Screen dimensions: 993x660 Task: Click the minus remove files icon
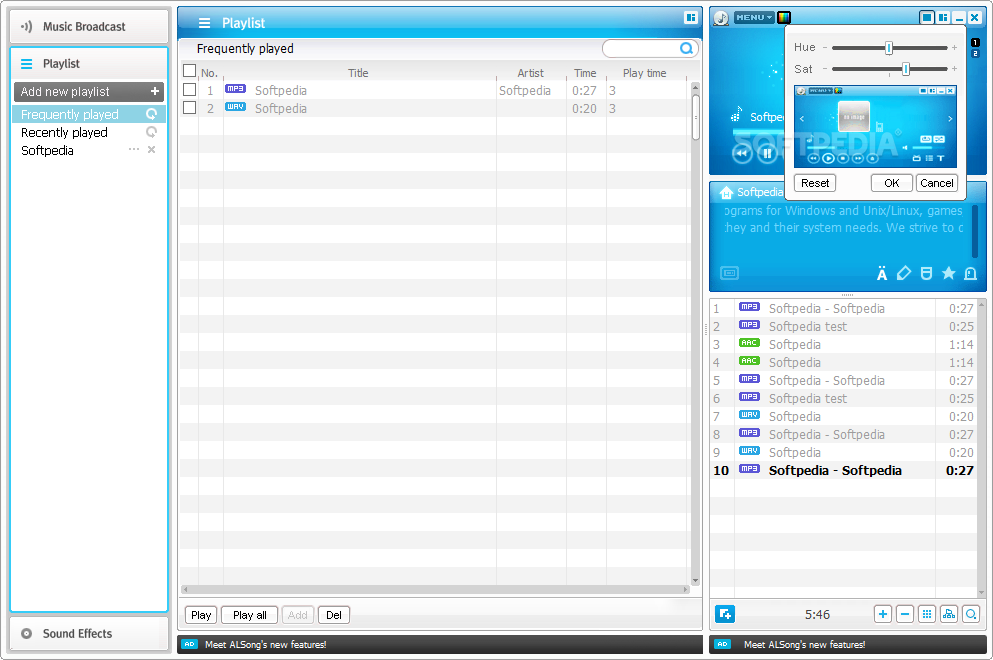pos(905,614)
